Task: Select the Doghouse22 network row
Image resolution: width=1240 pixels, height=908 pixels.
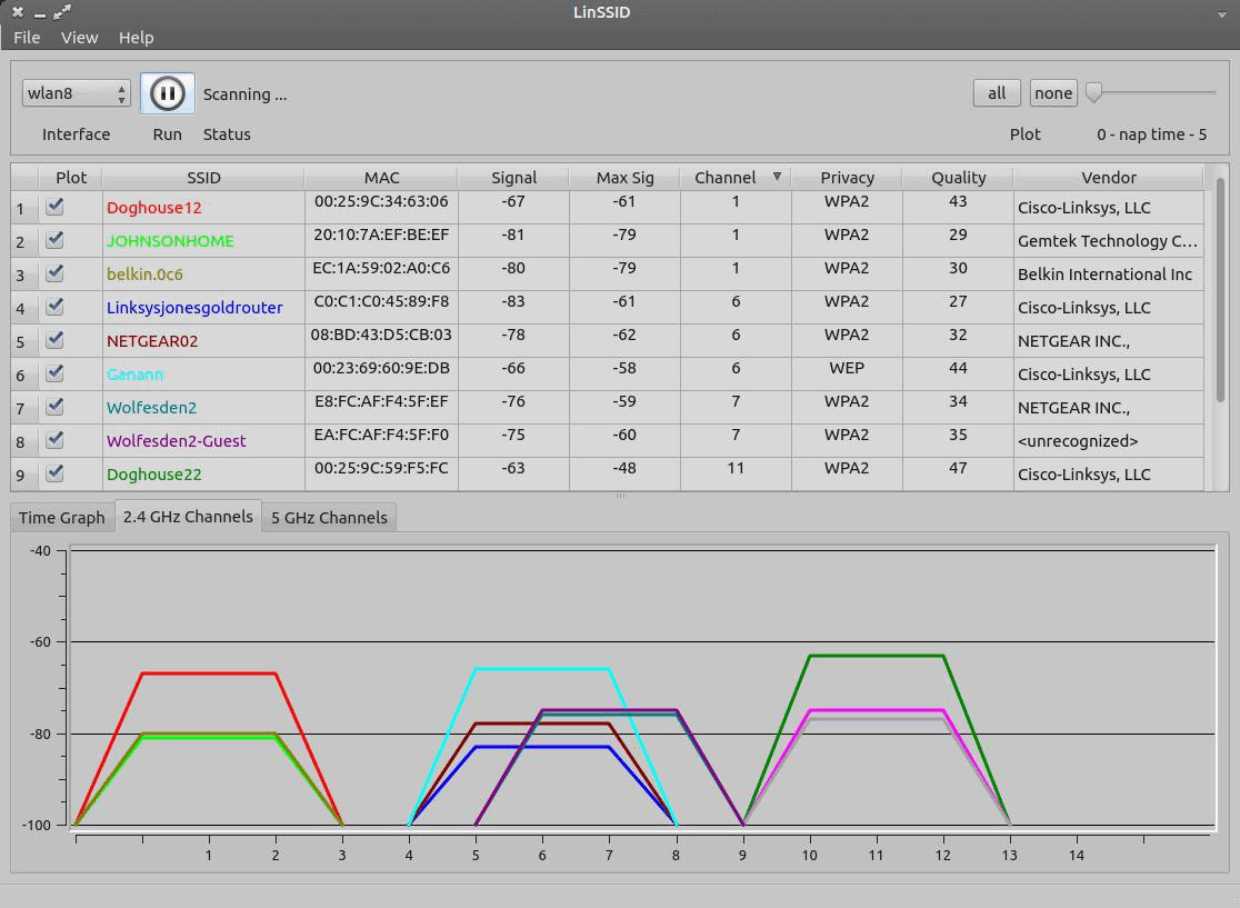Action: (x=153, y=474)
